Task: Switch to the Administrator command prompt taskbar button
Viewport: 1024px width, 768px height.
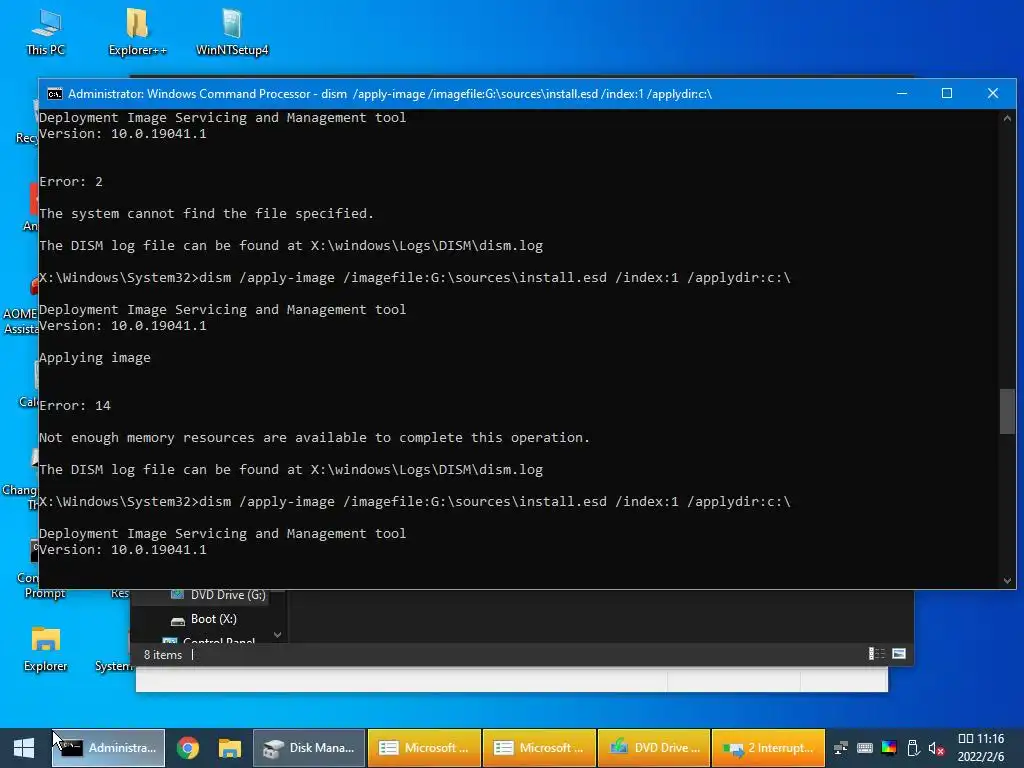Action: coord(108,748)
